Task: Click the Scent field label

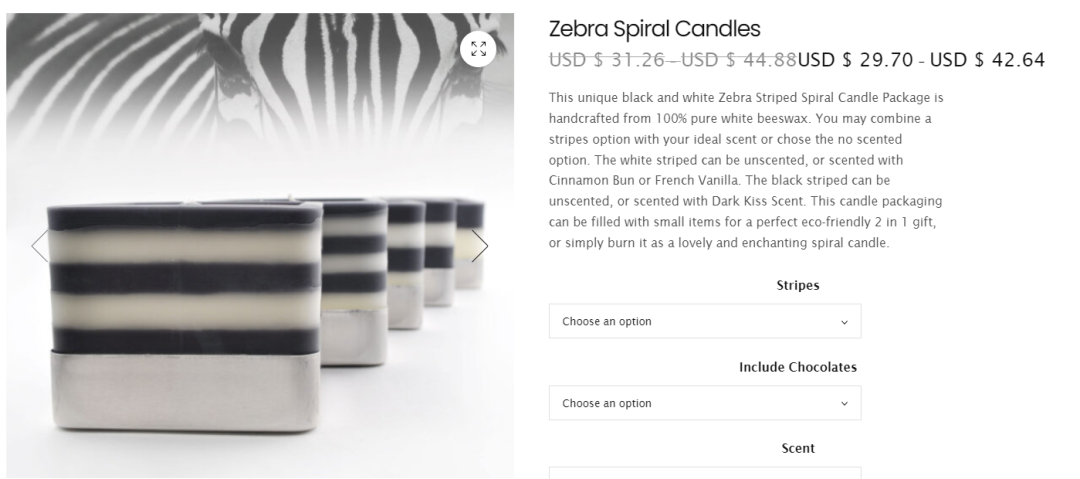Action: point(798,449)
